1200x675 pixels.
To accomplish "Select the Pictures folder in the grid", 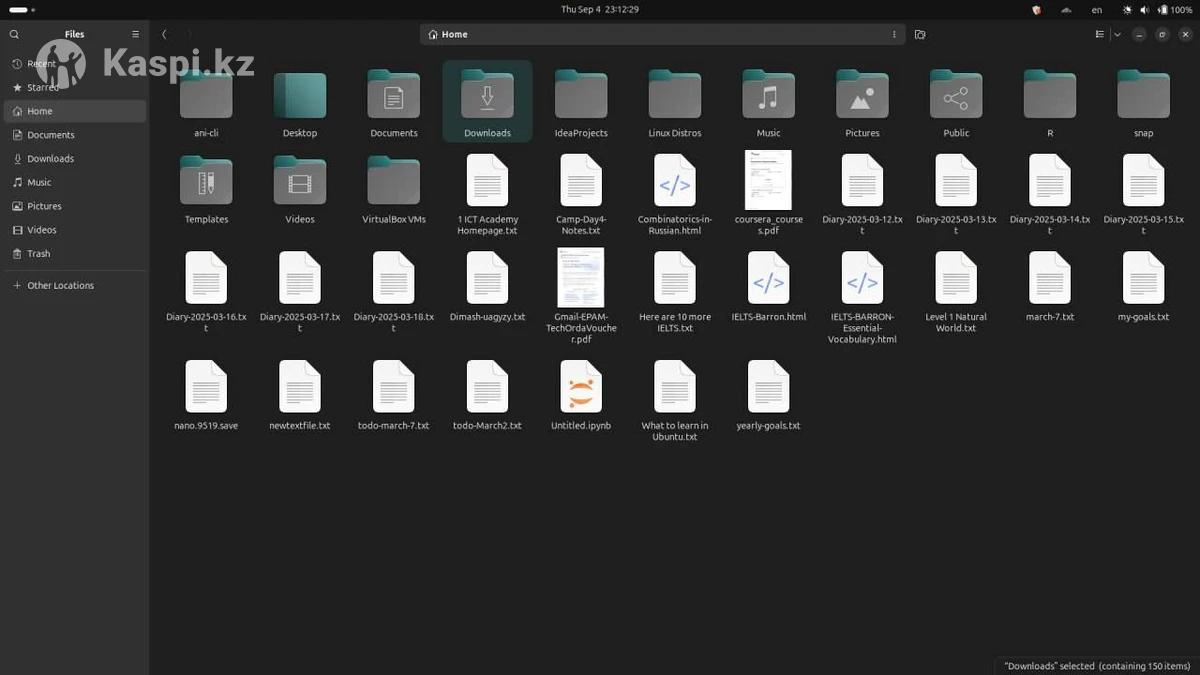I will coord(862,96).
